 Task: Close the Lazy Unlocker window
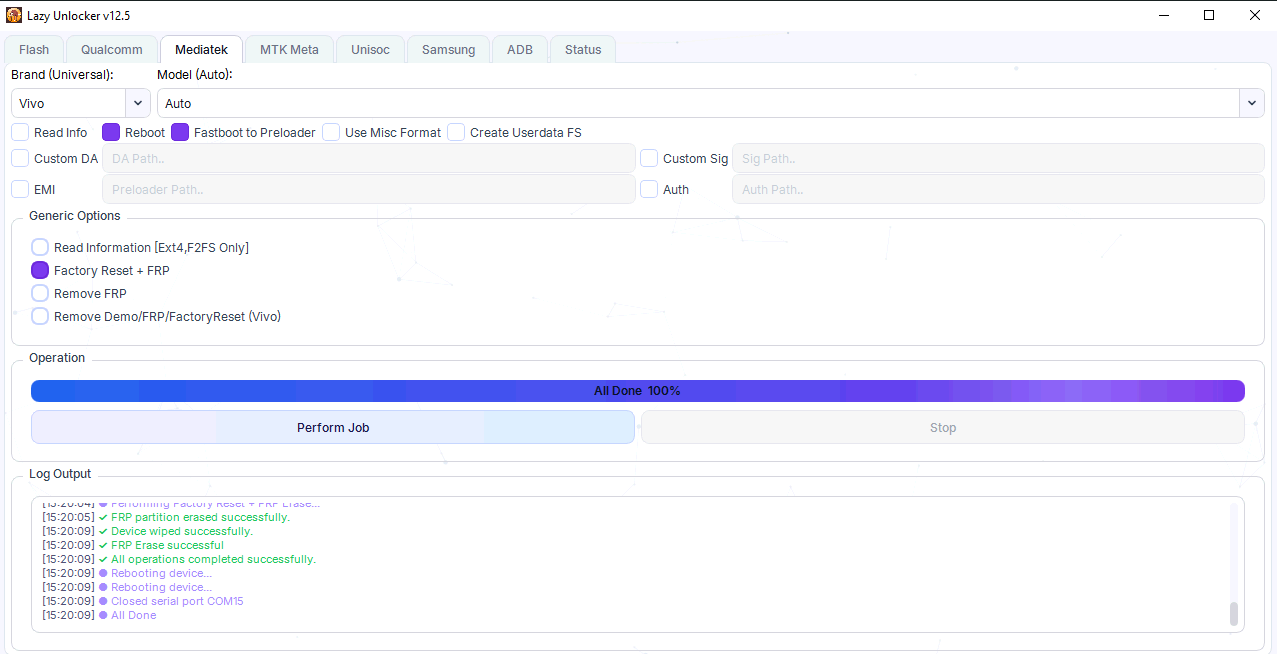pyautogui.click(x=1255, y=15)
